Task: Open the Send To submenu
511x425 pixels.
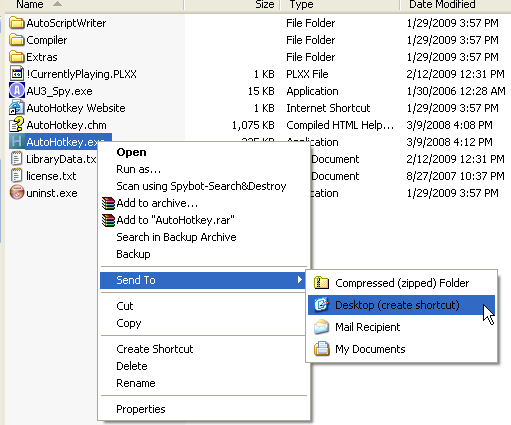Action: (x=203, y=280)
